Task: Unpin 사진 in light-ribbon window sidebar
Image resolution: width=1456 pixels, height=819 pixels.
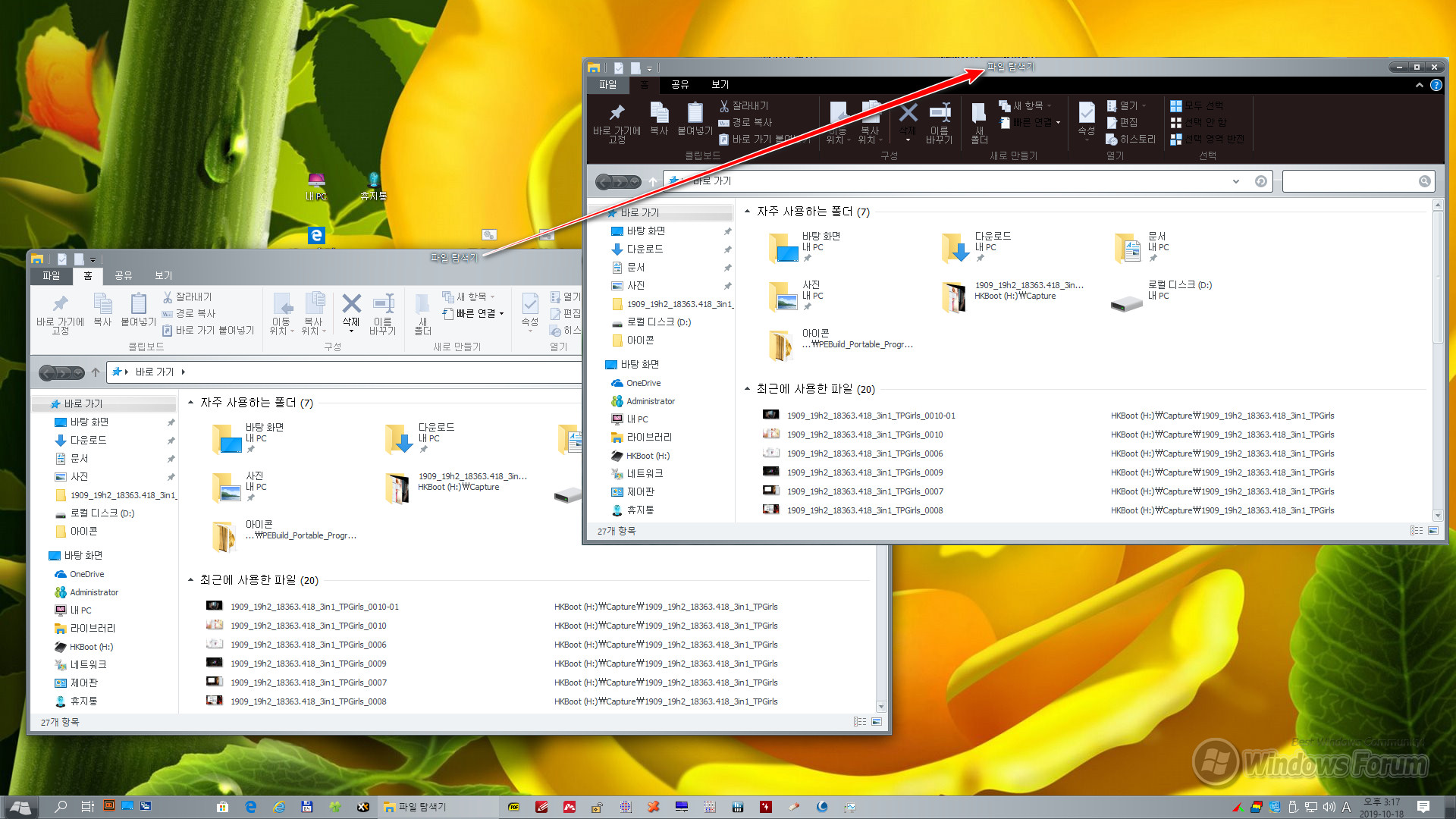Action: [x=171, y=477]
